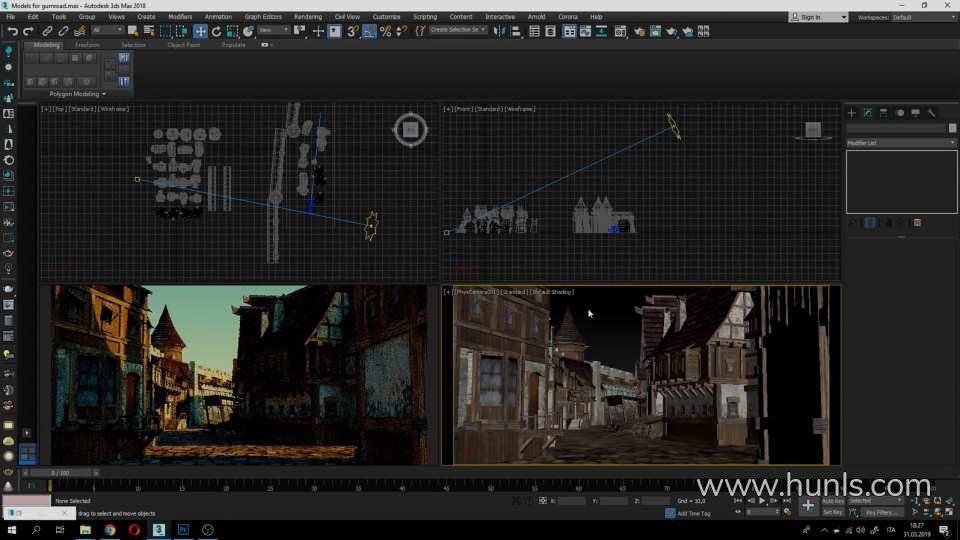Screen dimensions: 960x540
Task: Activate the Select and Move tool
Action: point(200,31)
